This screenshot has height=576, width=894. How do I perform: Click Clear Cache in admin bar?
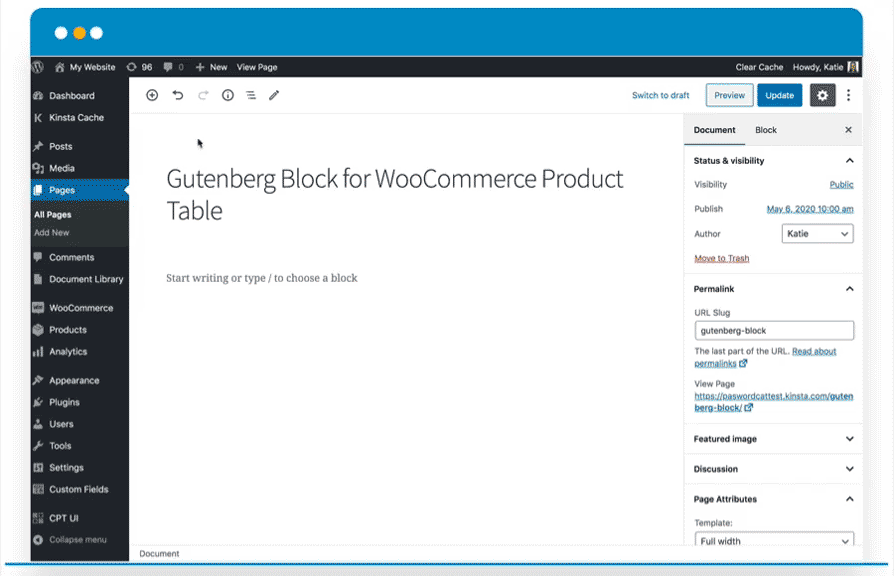759,67
